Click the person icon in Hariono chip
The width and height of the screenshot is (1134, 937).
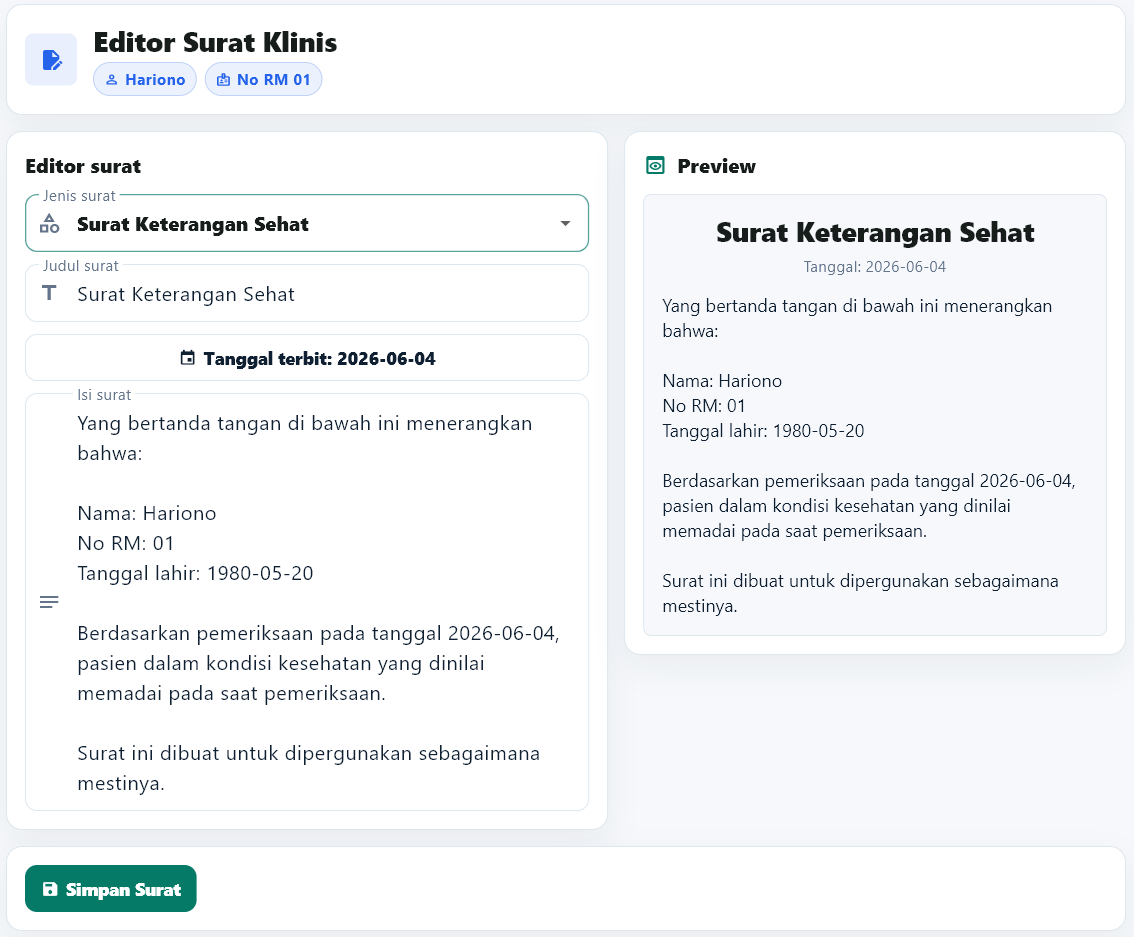point(111,80)
